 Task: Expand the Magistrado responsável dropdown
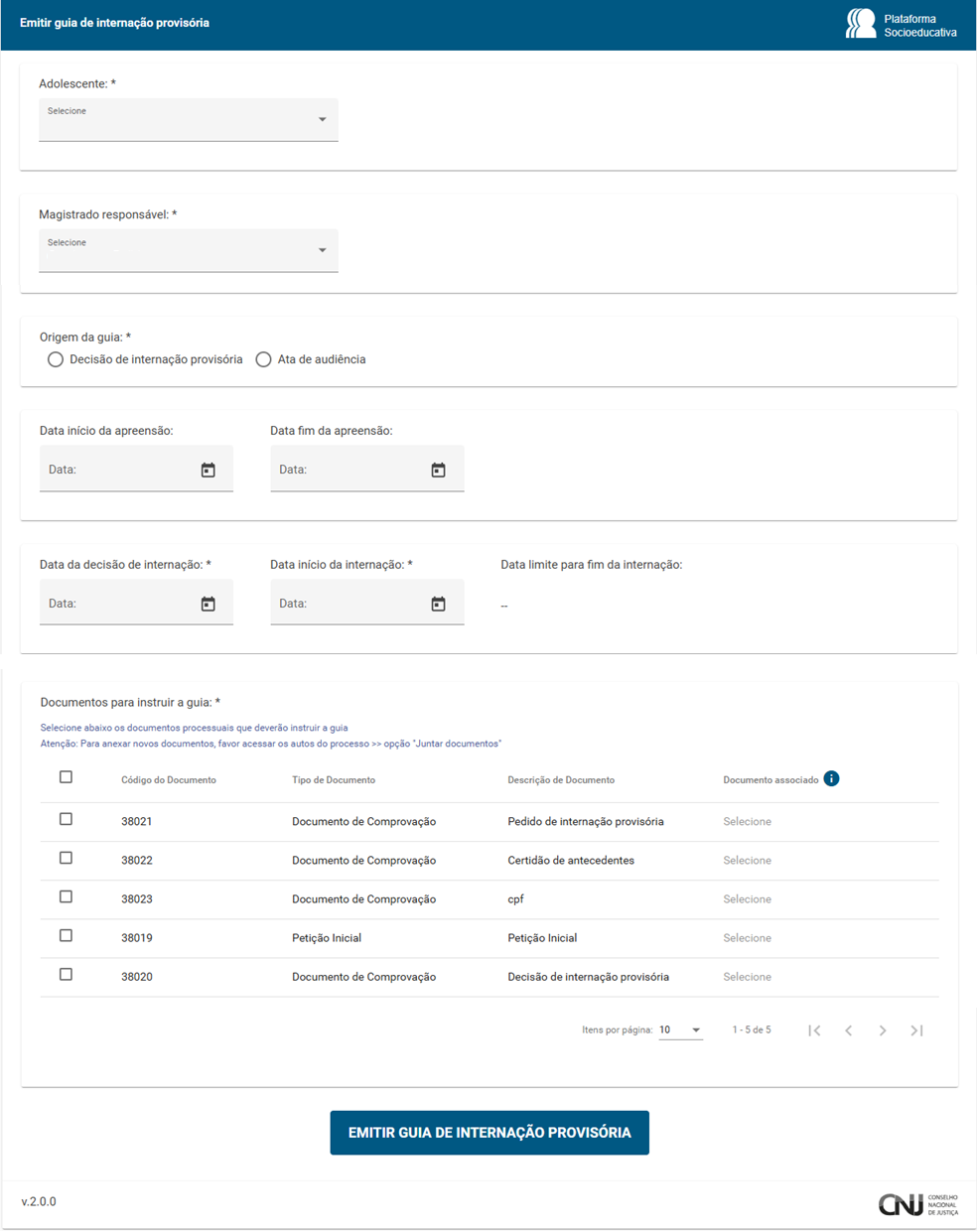click(x=189, y=250)
